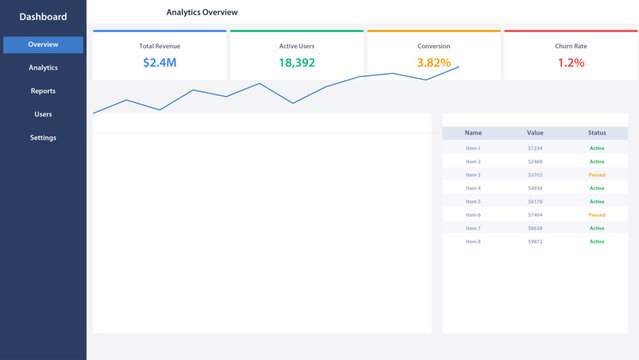Click Item 1's Active status
Image resolution: width=639 pixels, height=360 pixels.
click(597, 148)
